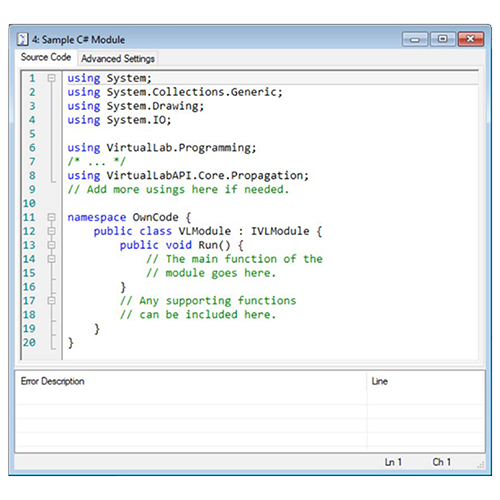
Task: Click 'using VirtualLabAPI.Core.Propagation;' line
Action: [x=188, y=176]
